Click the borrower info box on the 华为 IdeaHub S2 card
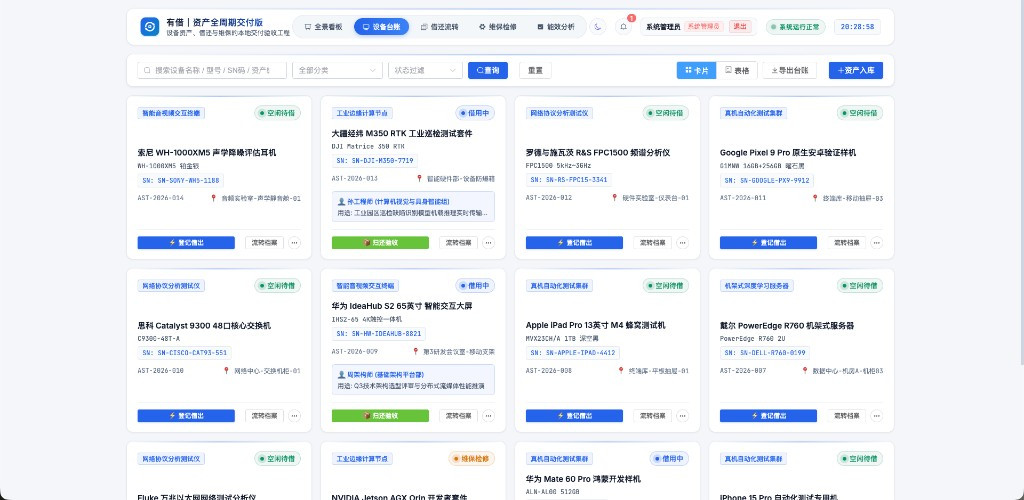The image size is (1024, 500). [413, 379]
